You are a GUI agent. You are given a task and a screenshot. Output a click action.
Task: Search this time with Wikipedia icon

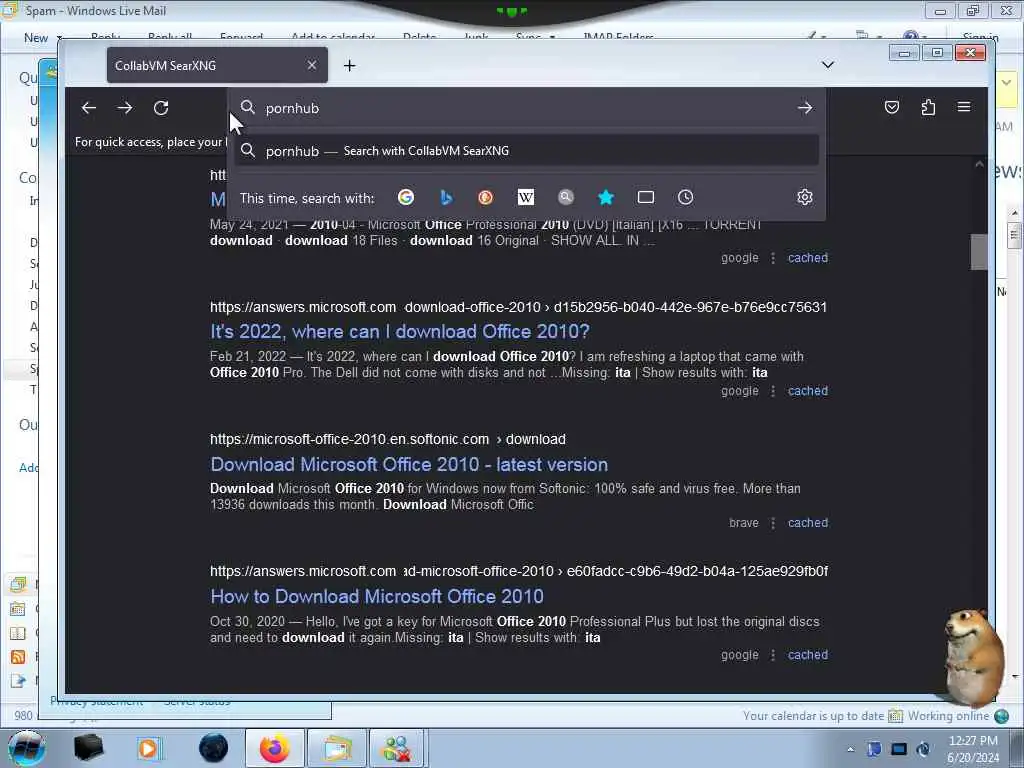pyautogui.click(x=526, y=197)
